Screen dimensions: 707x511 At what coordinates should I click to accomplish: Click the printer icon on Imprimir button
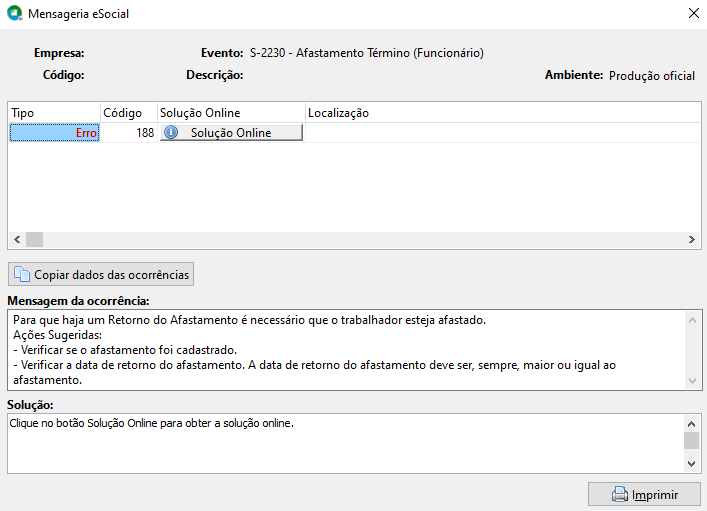click(620, 494)
